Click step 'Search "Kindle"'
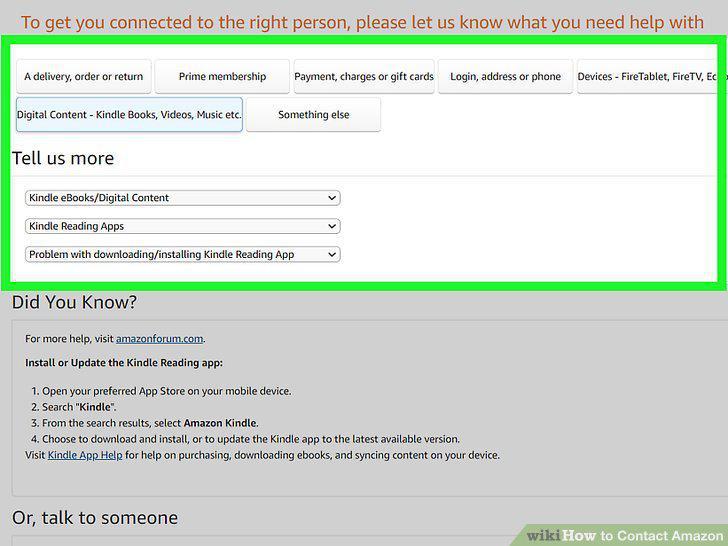The image size is (728, 546). click(79, 407)
